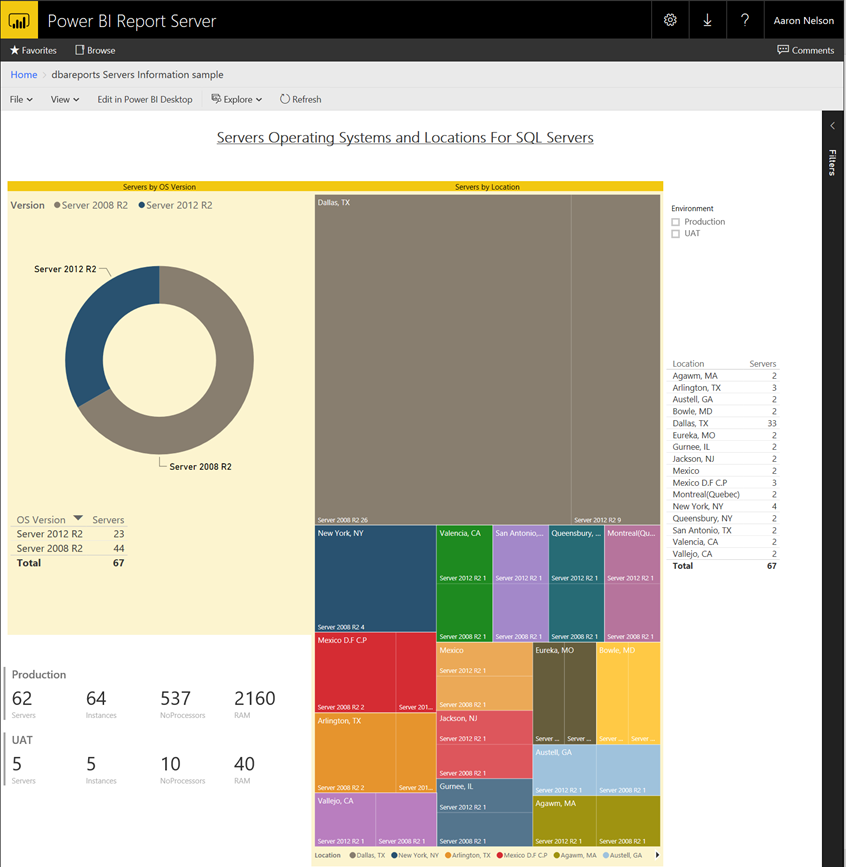Open the Comments pane
The width and height of the screenshot is (846, 867).
tap(805, 50)
